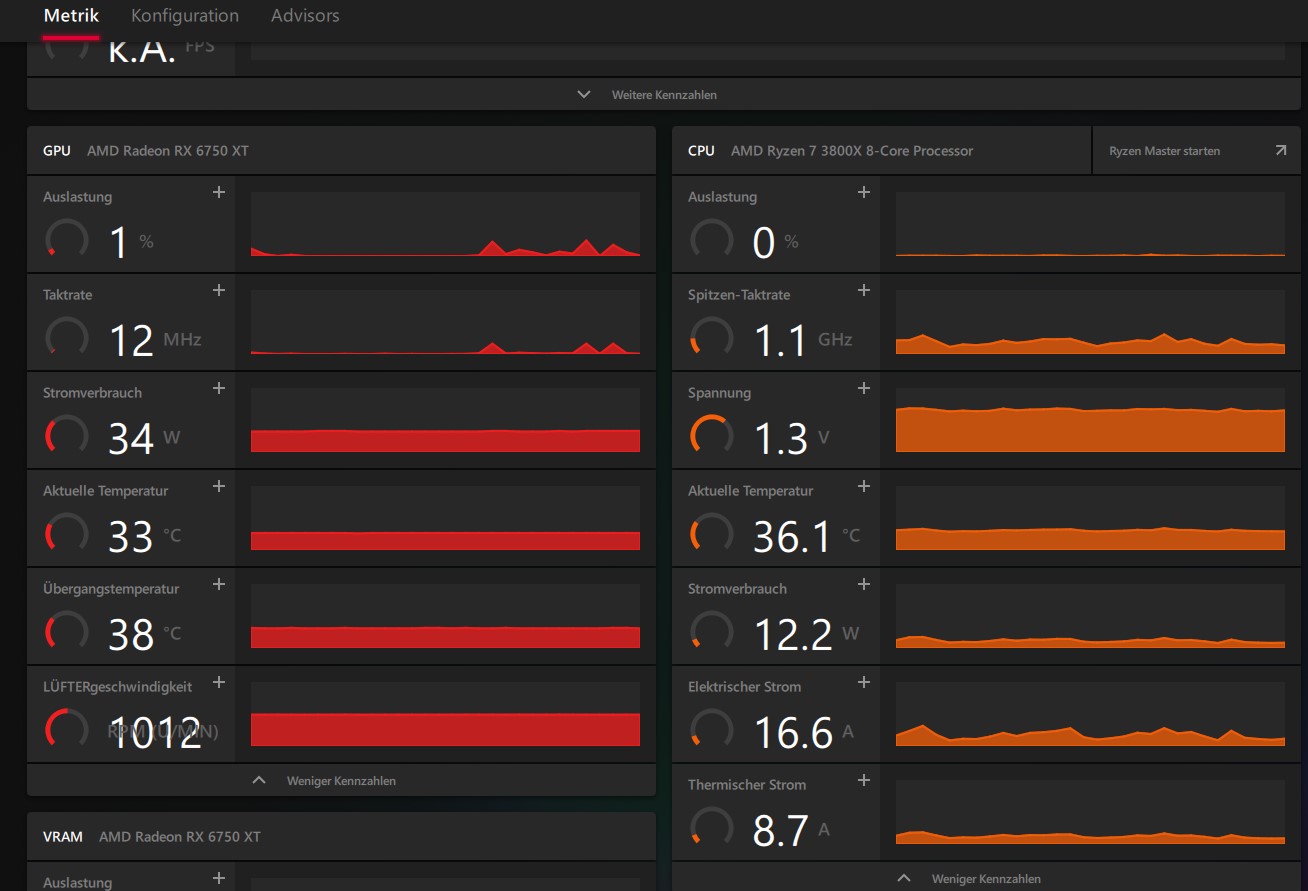
Task: Click the 36.1 °C CPU temperature value
Action: pos(791,537)
